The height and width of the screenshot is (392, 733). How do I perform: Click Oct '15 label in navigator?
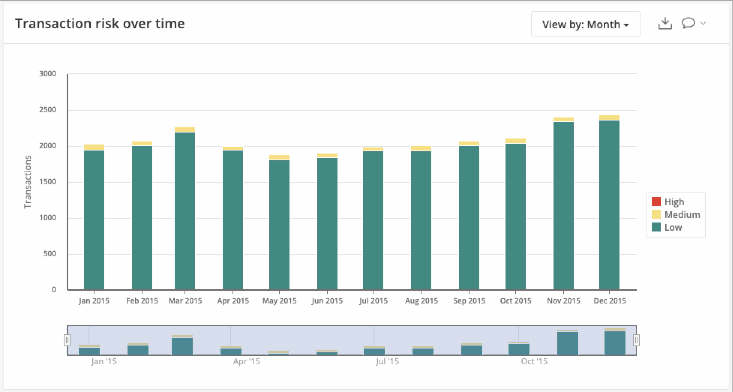(534, 362)
